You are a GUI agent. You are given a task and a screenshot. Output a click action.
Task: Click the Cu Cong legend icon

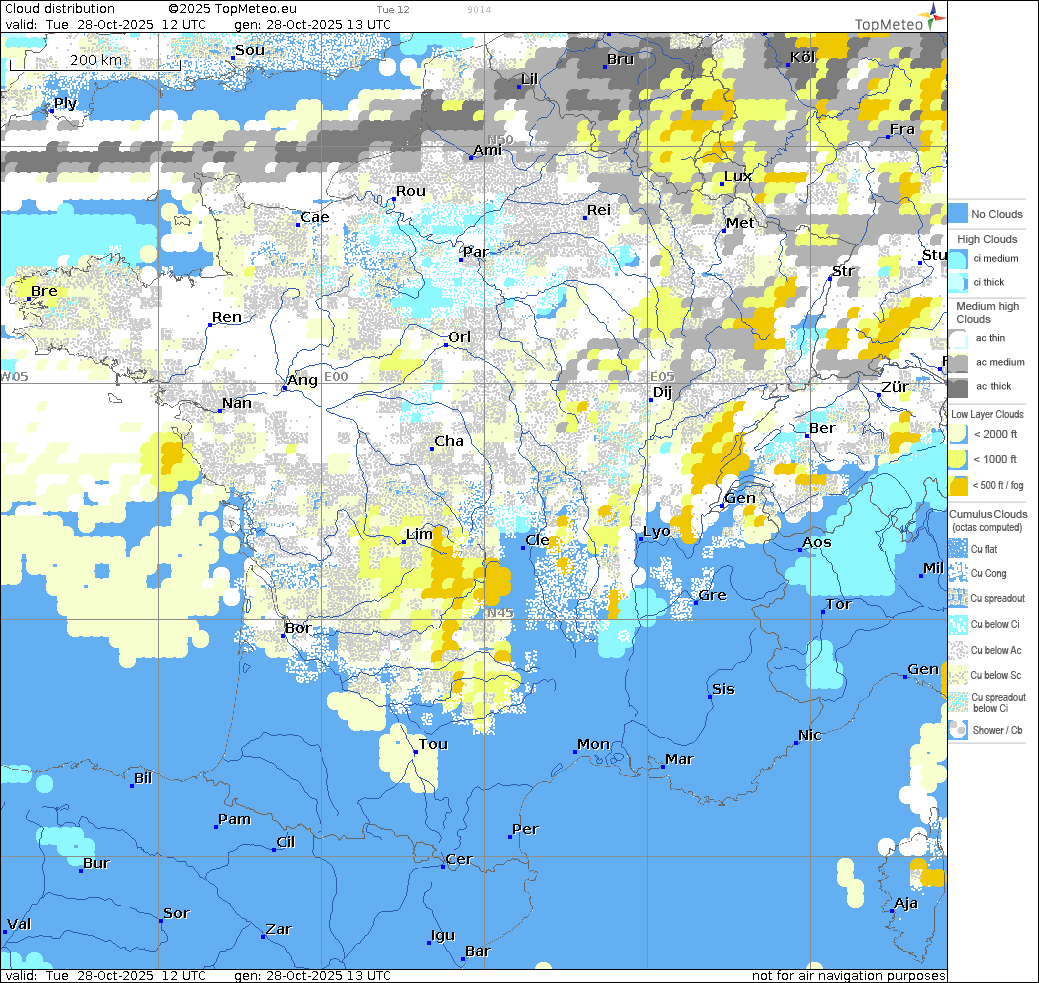pyautogui.click(x=957, y=574)
